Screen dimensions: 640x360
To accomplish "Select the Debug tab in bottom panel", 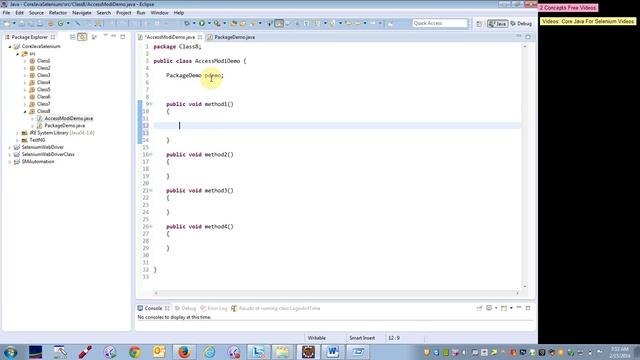I will tap(185, 308).
